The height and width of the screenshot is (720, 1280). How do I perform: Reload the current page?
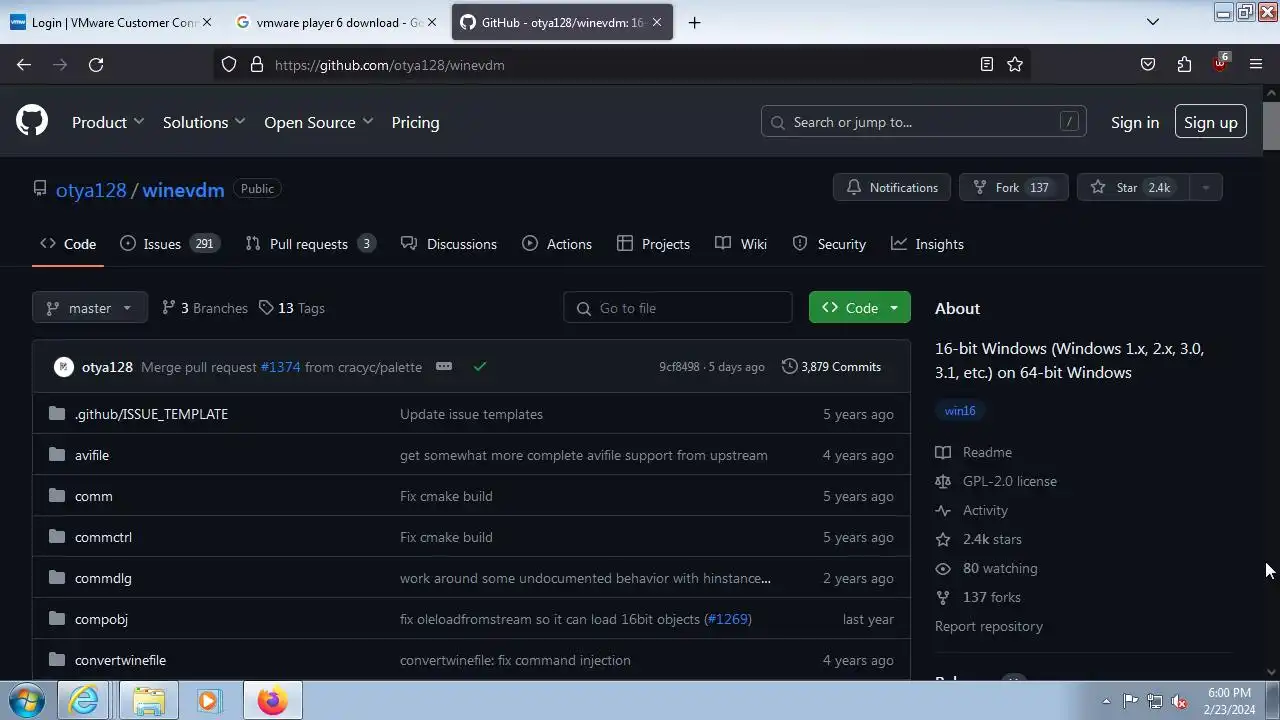click(96, 65)
